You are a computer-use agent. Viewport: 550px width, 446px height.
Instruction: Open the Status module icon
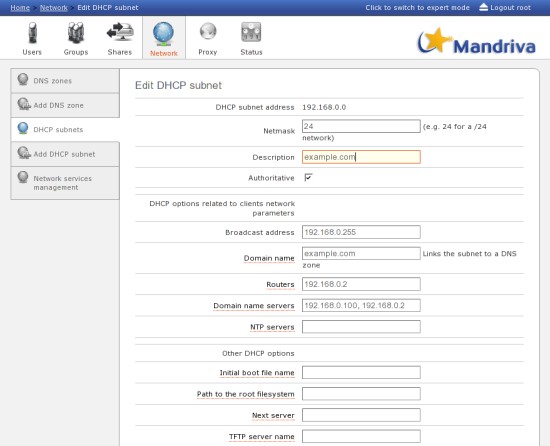(x=251, y=32)
